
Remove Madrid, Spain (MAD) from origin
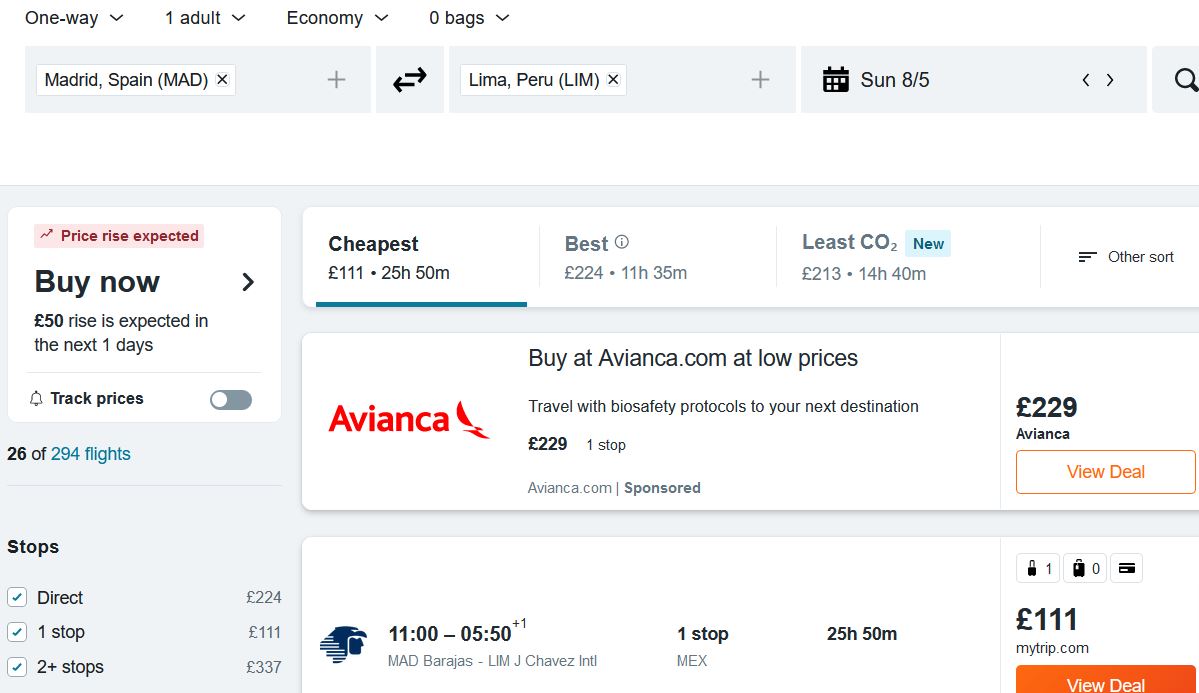[223, 80]
